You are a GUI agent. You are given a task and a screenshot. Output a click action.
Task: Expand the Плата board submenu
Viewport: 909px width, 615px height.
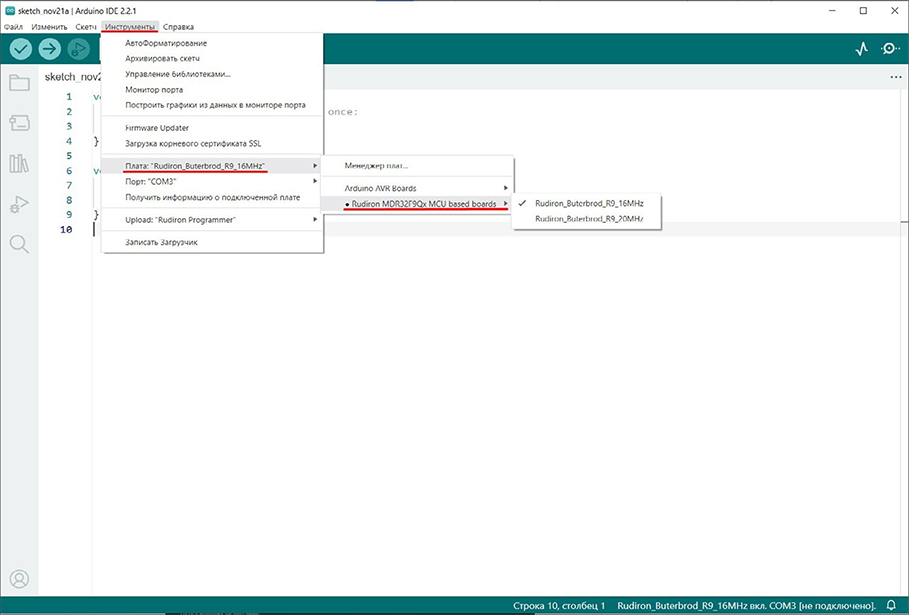(212, 166)
